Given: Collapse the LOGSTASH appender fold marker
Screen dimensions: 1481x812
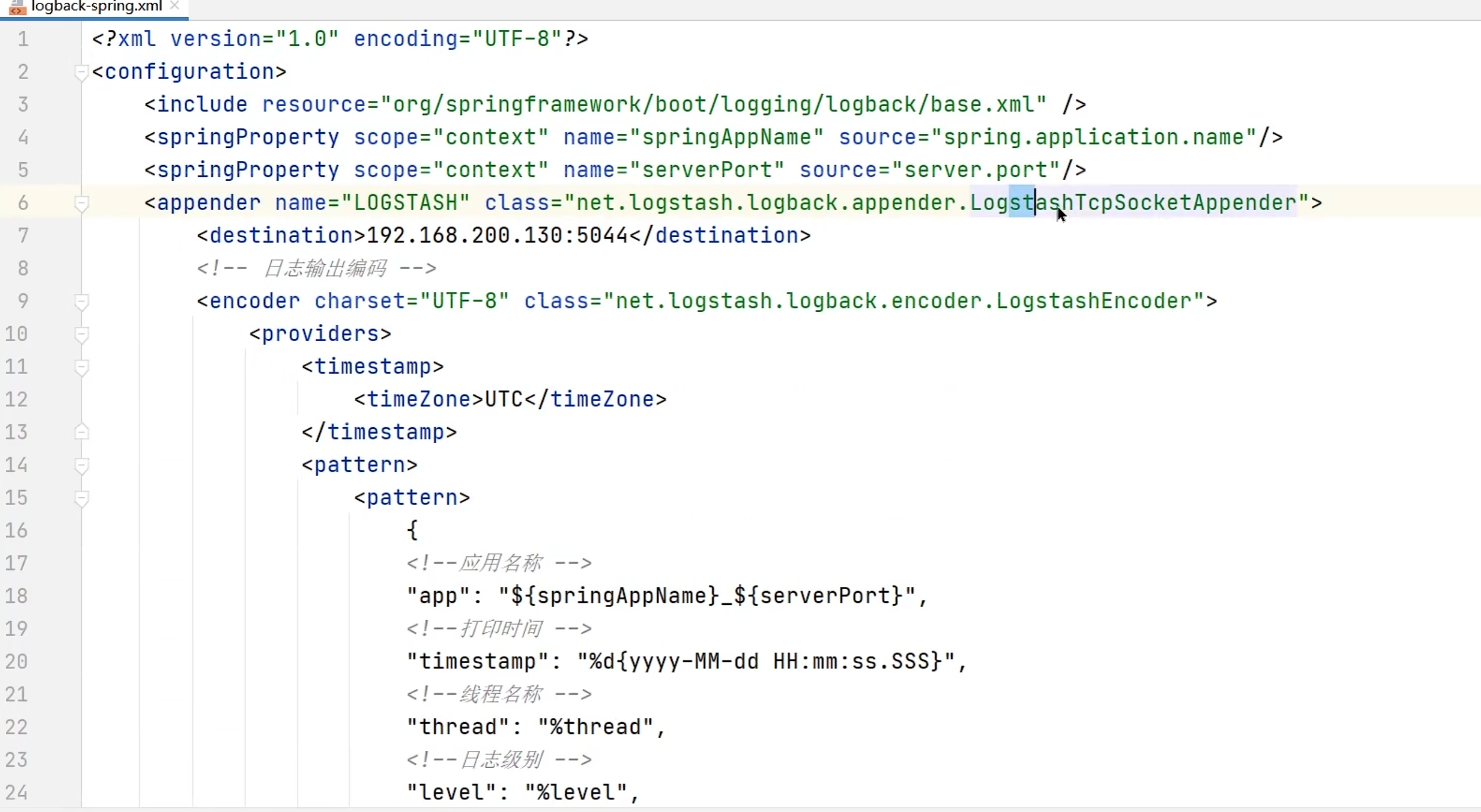Looking at the screenshot, I should (81, 203).
